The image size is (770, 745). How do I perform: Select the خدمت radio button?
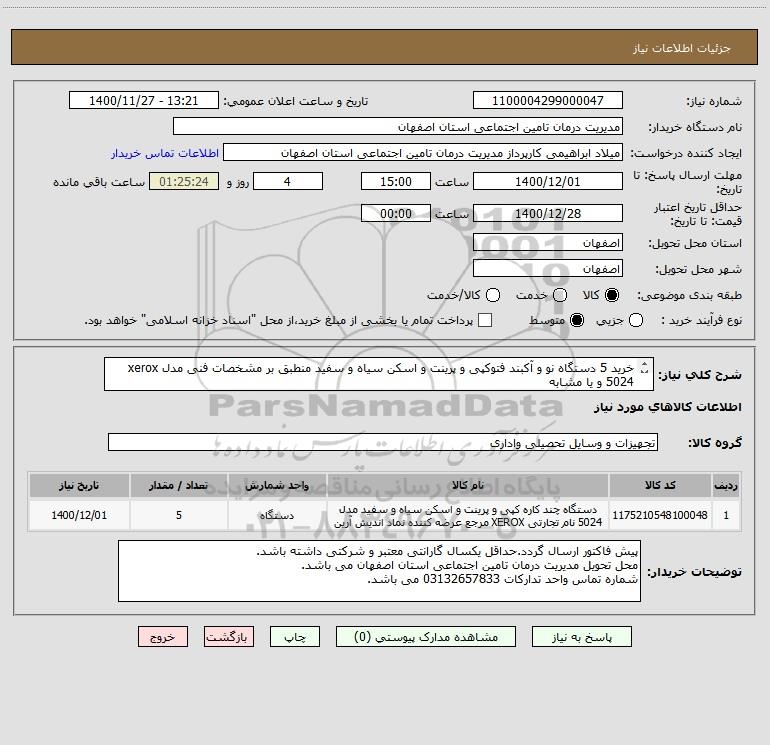coord(560,295)
